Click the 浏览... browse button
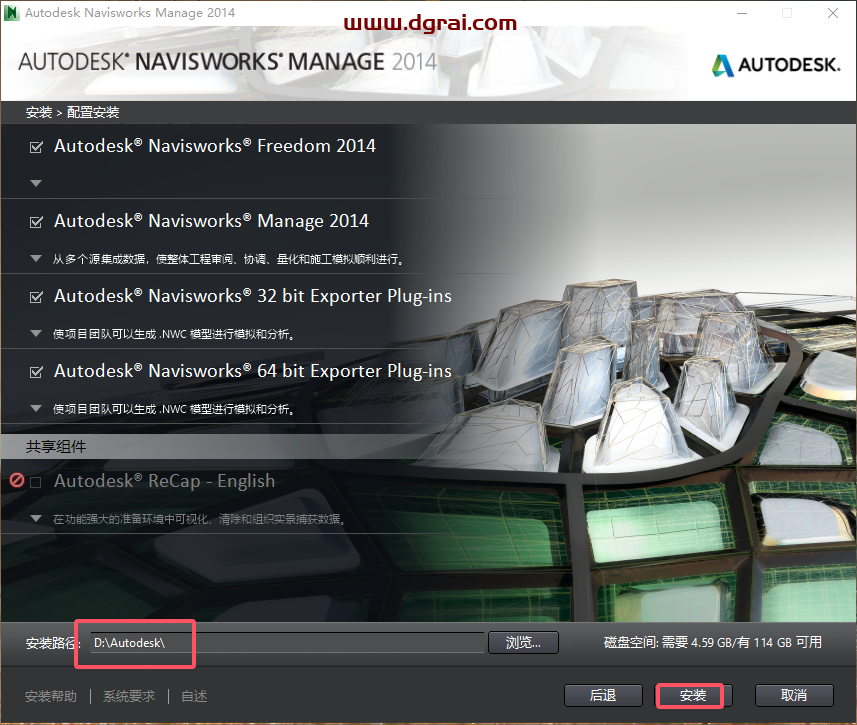 (523, 642)
